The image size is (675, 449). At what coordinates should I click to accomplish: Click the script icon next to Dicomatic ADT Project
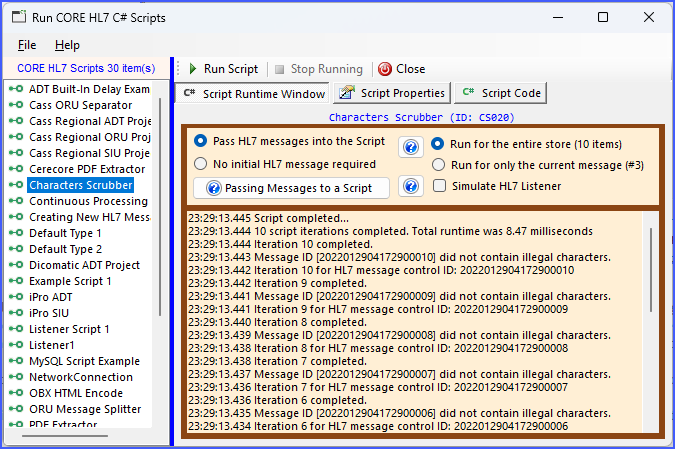(x=16, y=265)
